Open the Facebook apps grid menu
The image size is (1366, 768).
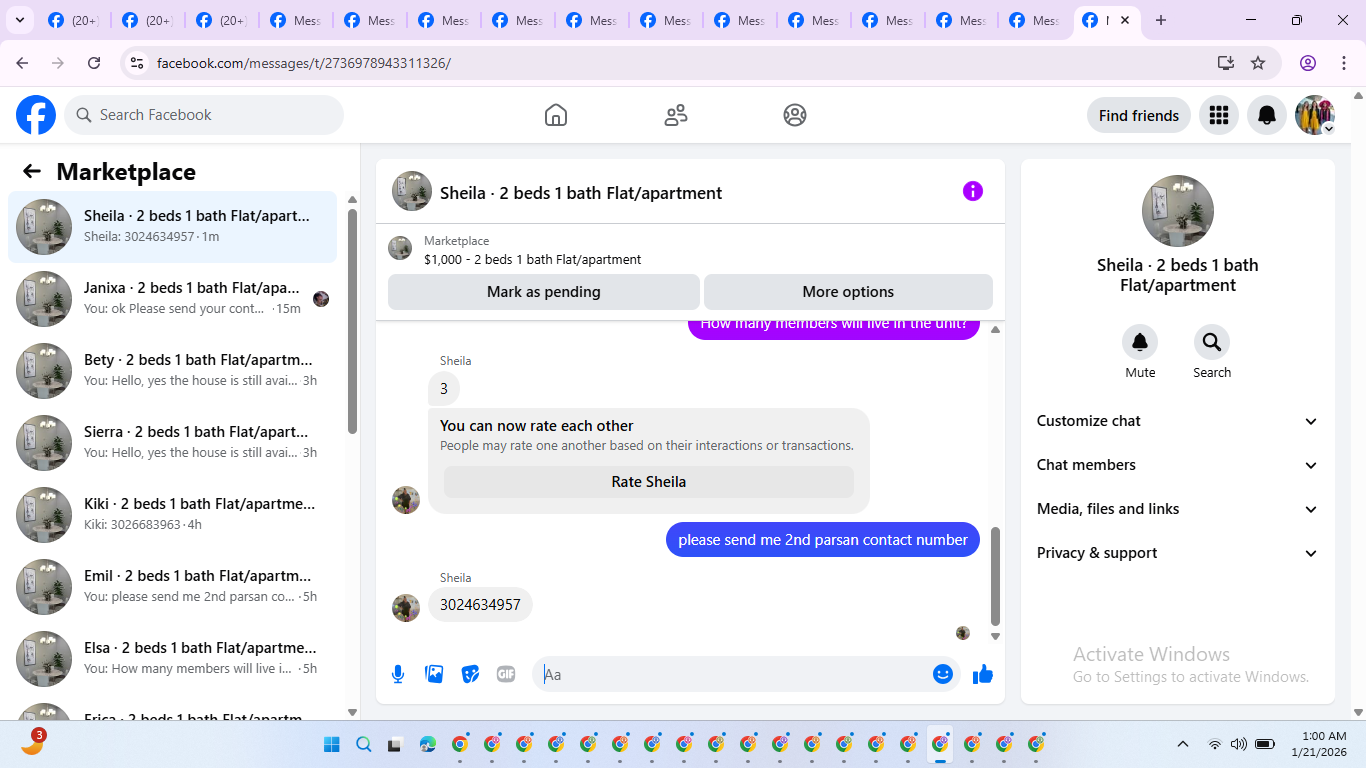point(1218,115)
